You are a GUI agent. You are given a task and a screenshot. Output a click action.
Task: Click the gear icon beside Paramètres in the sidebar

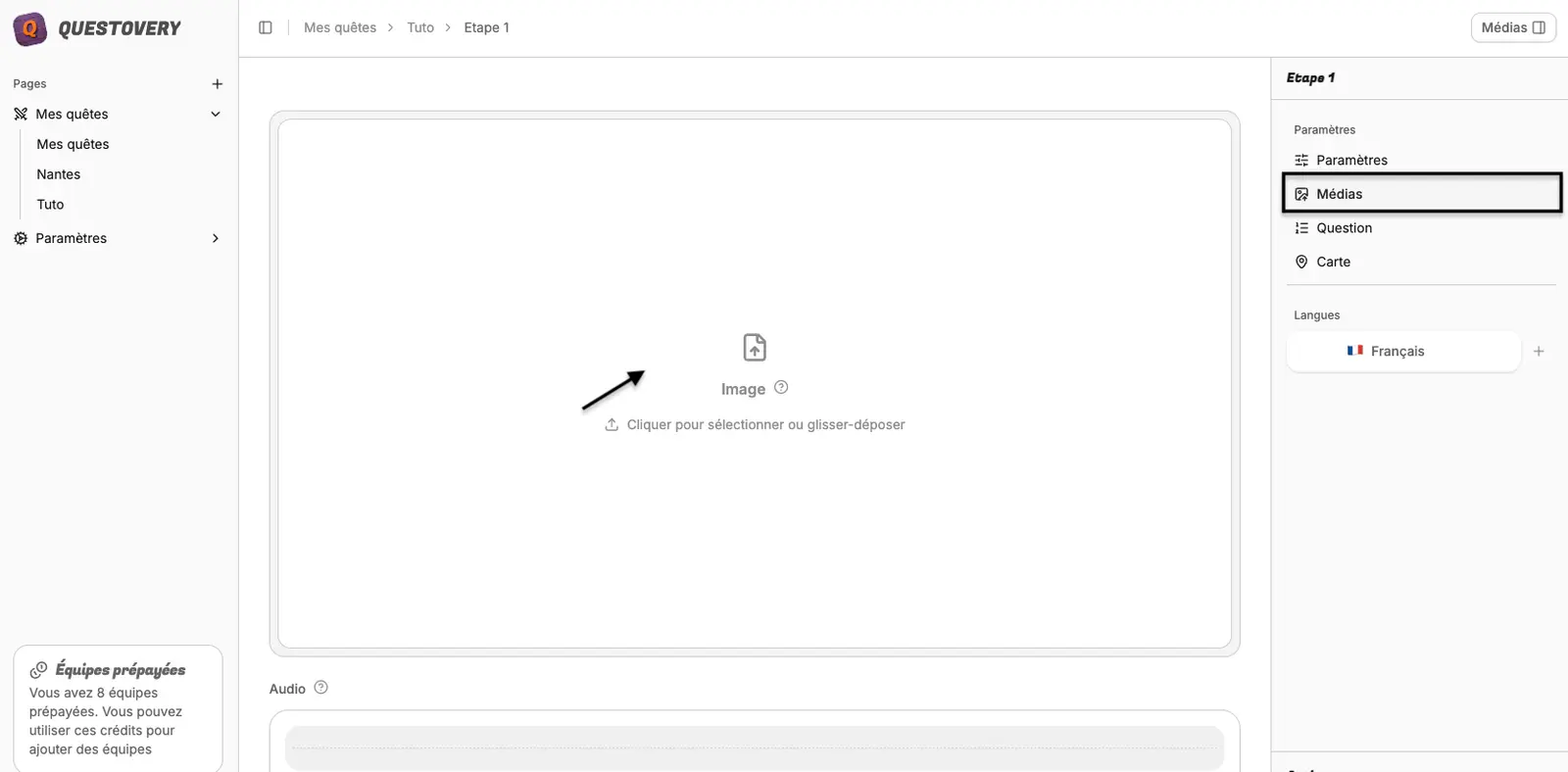21,238
